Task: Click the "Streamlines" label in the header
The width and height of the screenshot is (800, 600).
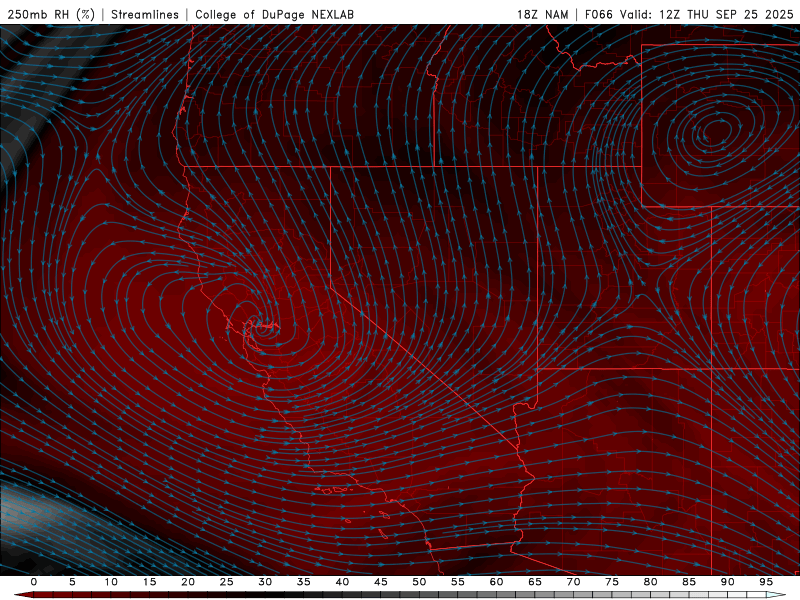Action: (x=145, y=14)
